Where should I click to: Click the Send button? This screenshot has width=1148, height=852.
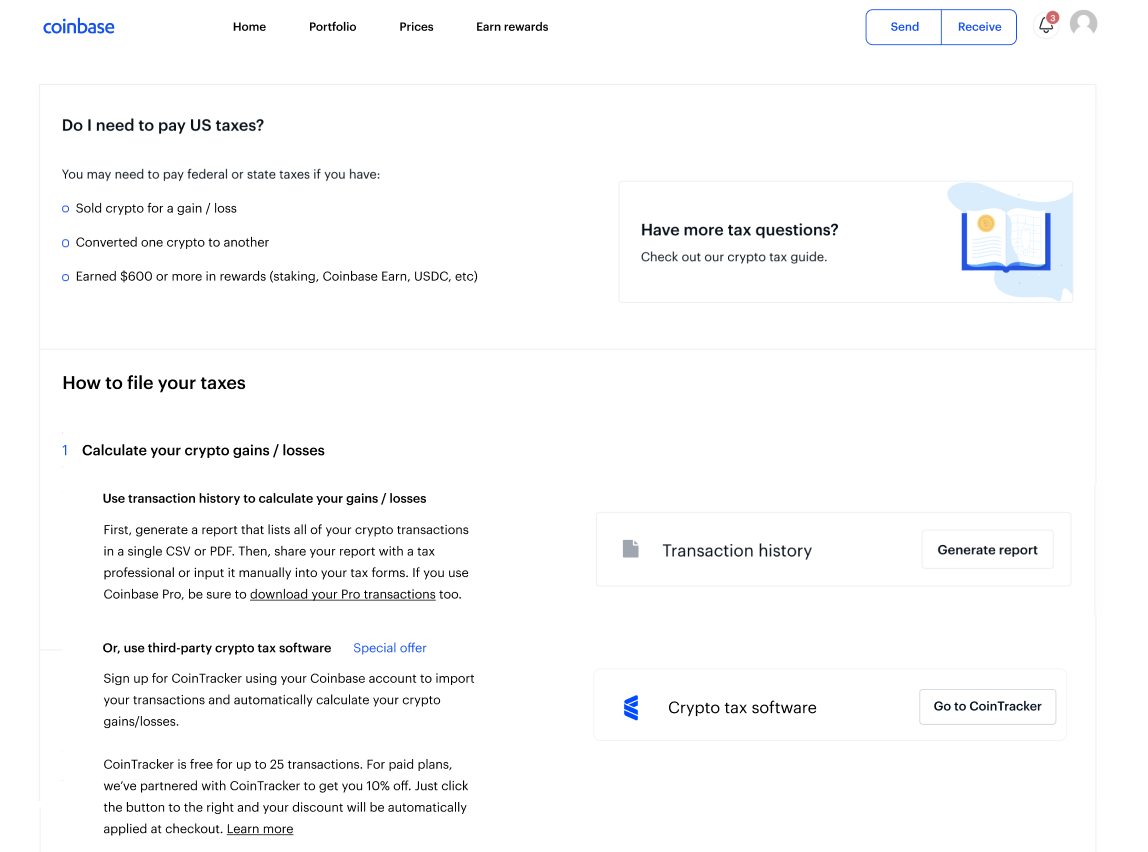point(903,27)
